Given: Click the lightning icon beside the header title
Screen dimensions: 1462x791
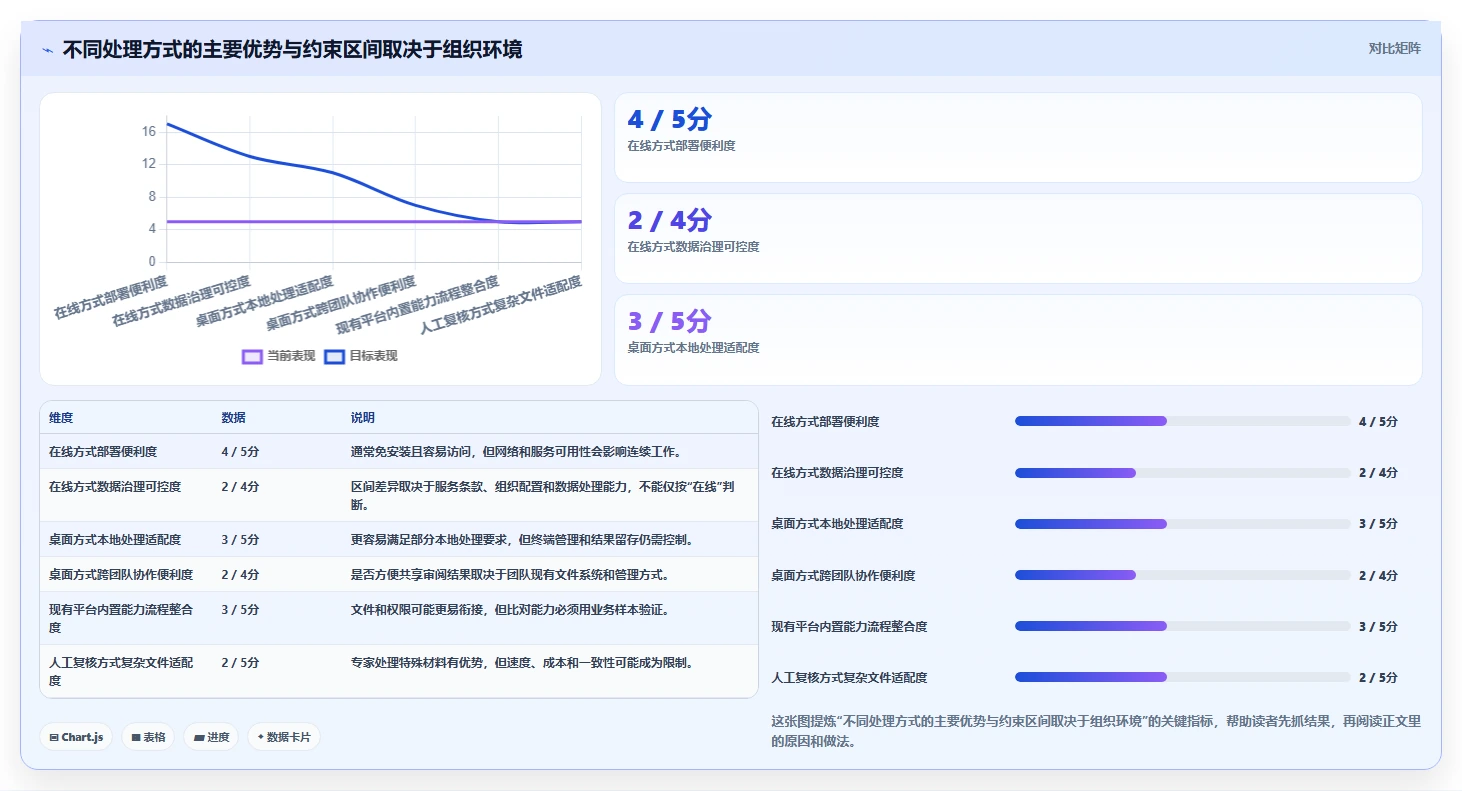Looking at the screenshot, I should coord(47,50).
